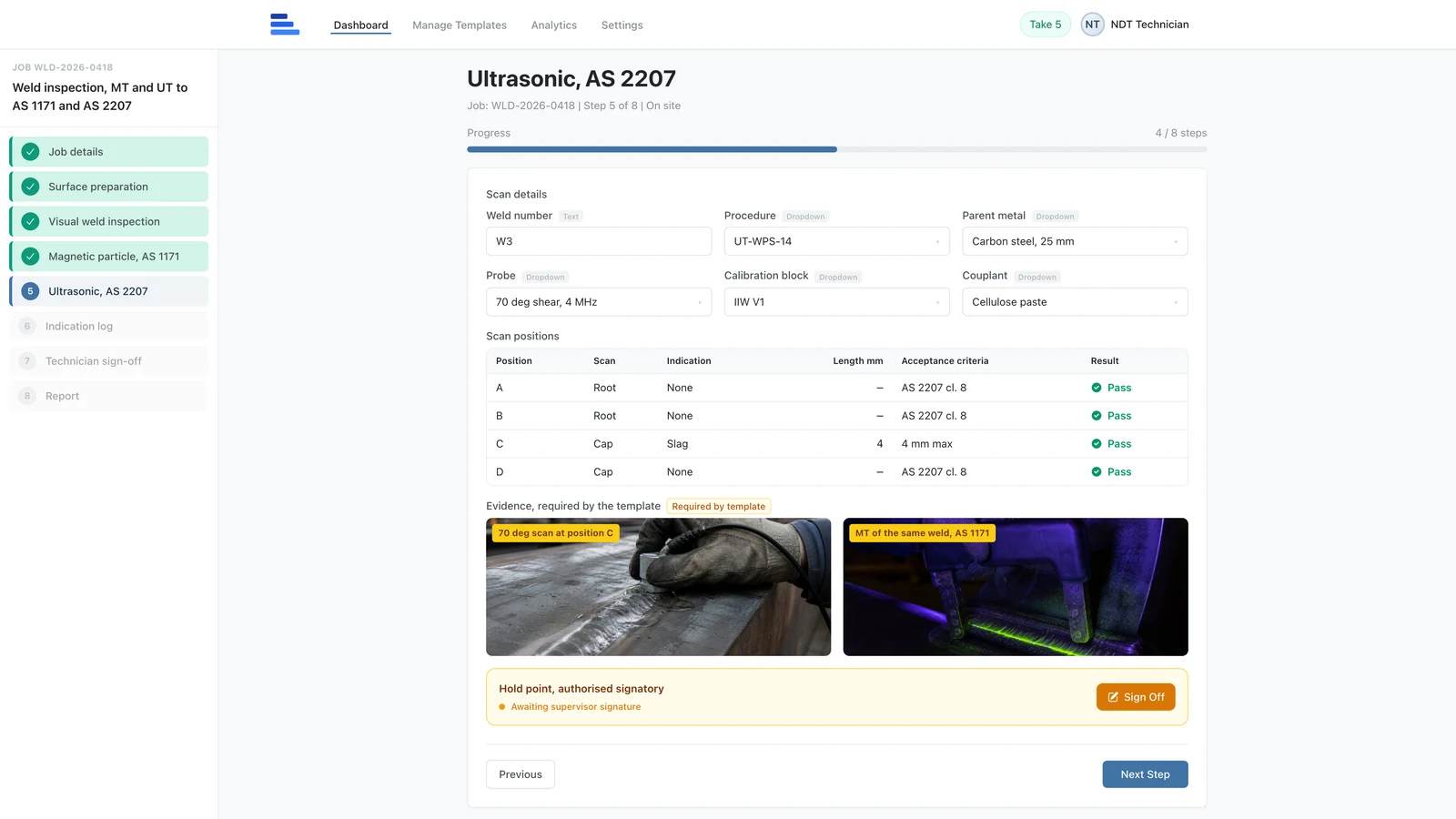1456x819 pixels.
Task: Open Technician sign-off step
Action: (x=109, y=361)
